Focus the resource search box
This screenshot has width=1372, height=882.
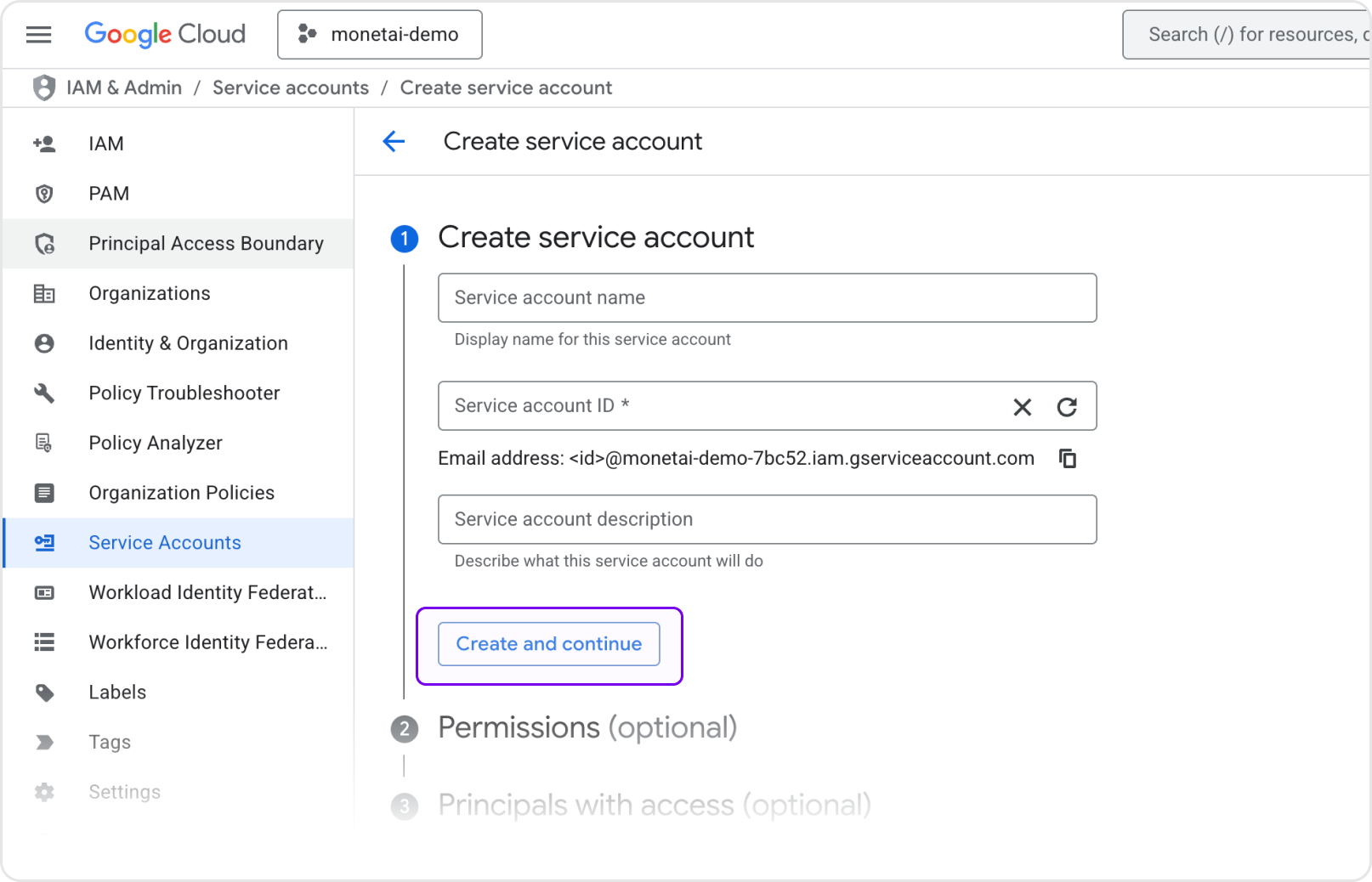coord(1246,34)
